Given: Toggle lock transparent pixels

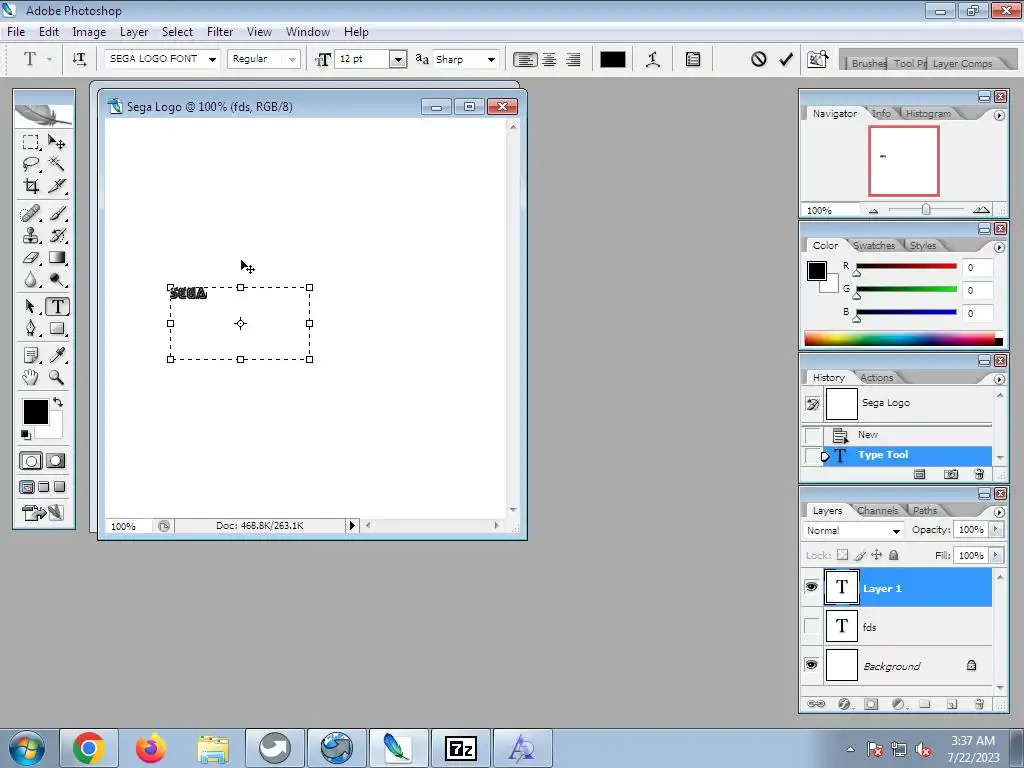Looking at the screenshot, I should click(x=842, y=555).
